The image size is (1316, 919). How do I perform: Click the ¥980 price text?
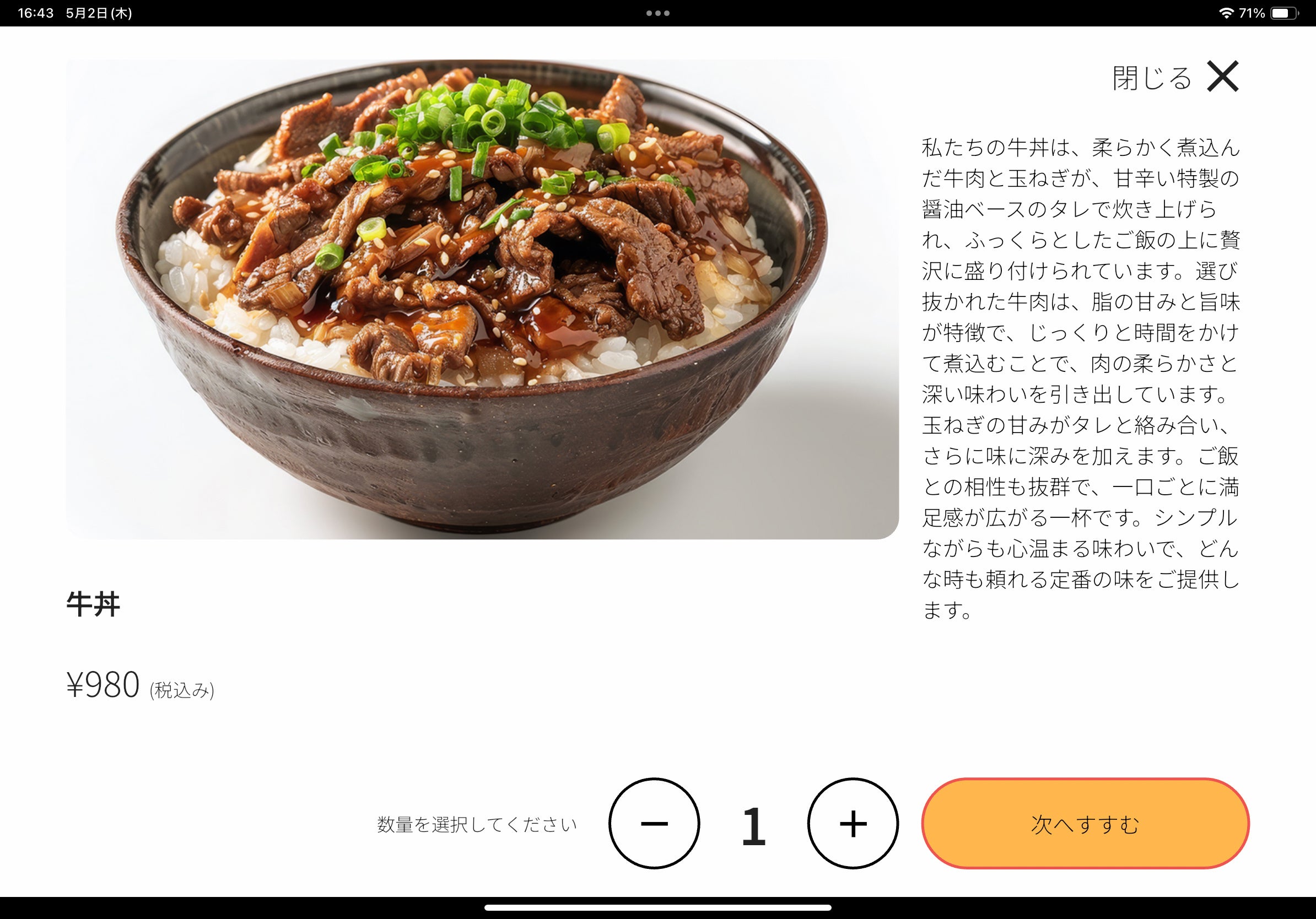[103, 684]
